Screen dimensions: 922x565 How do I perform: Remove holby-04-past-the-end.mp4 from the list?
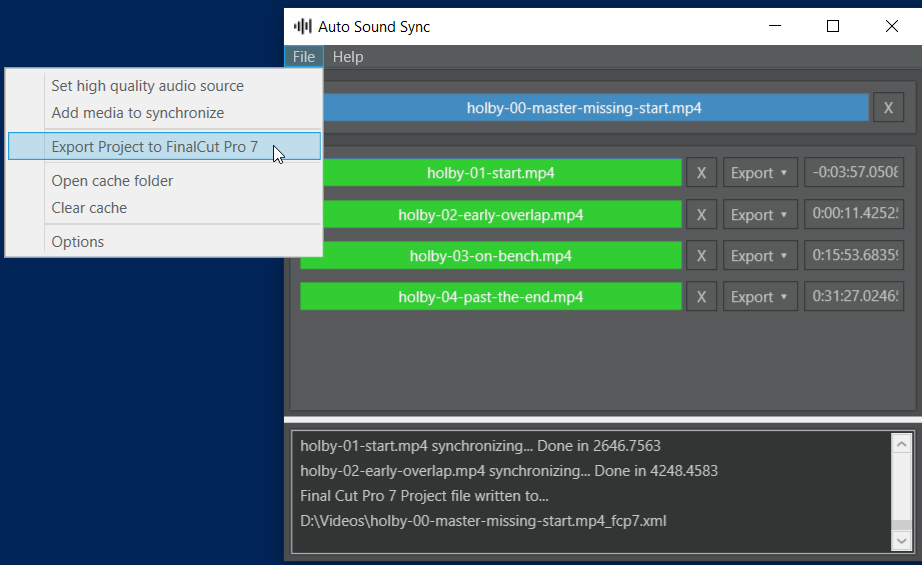(701, 297)
